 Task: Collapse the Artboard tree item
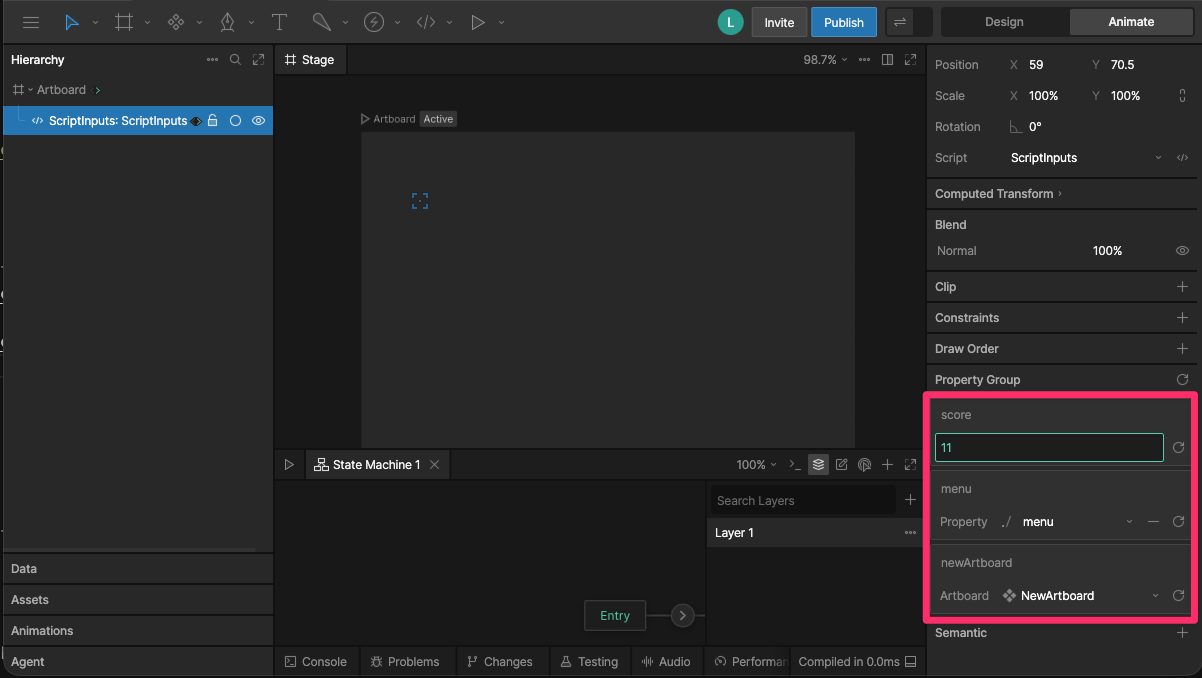coord(31,90)
